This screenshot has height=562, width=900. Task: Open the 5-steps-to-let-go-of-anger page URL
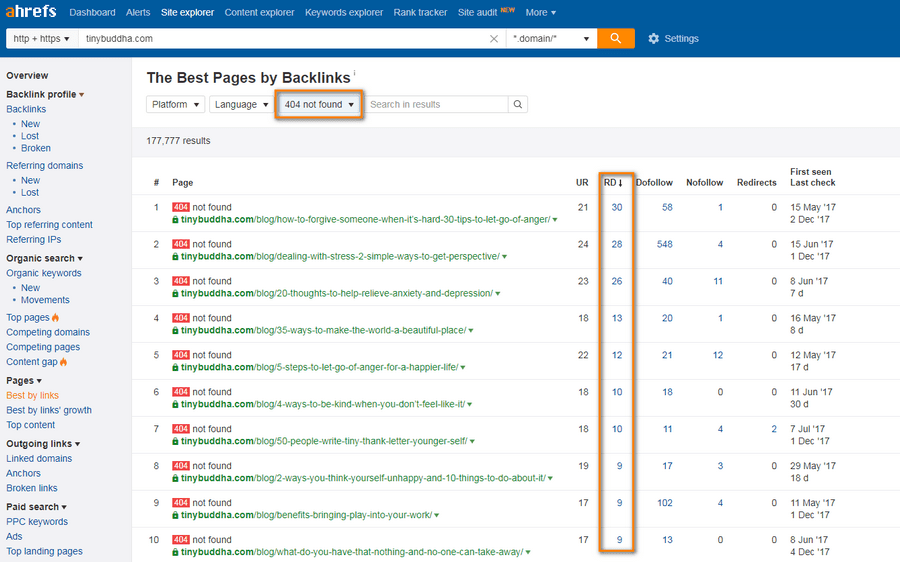tap(320, 367)
